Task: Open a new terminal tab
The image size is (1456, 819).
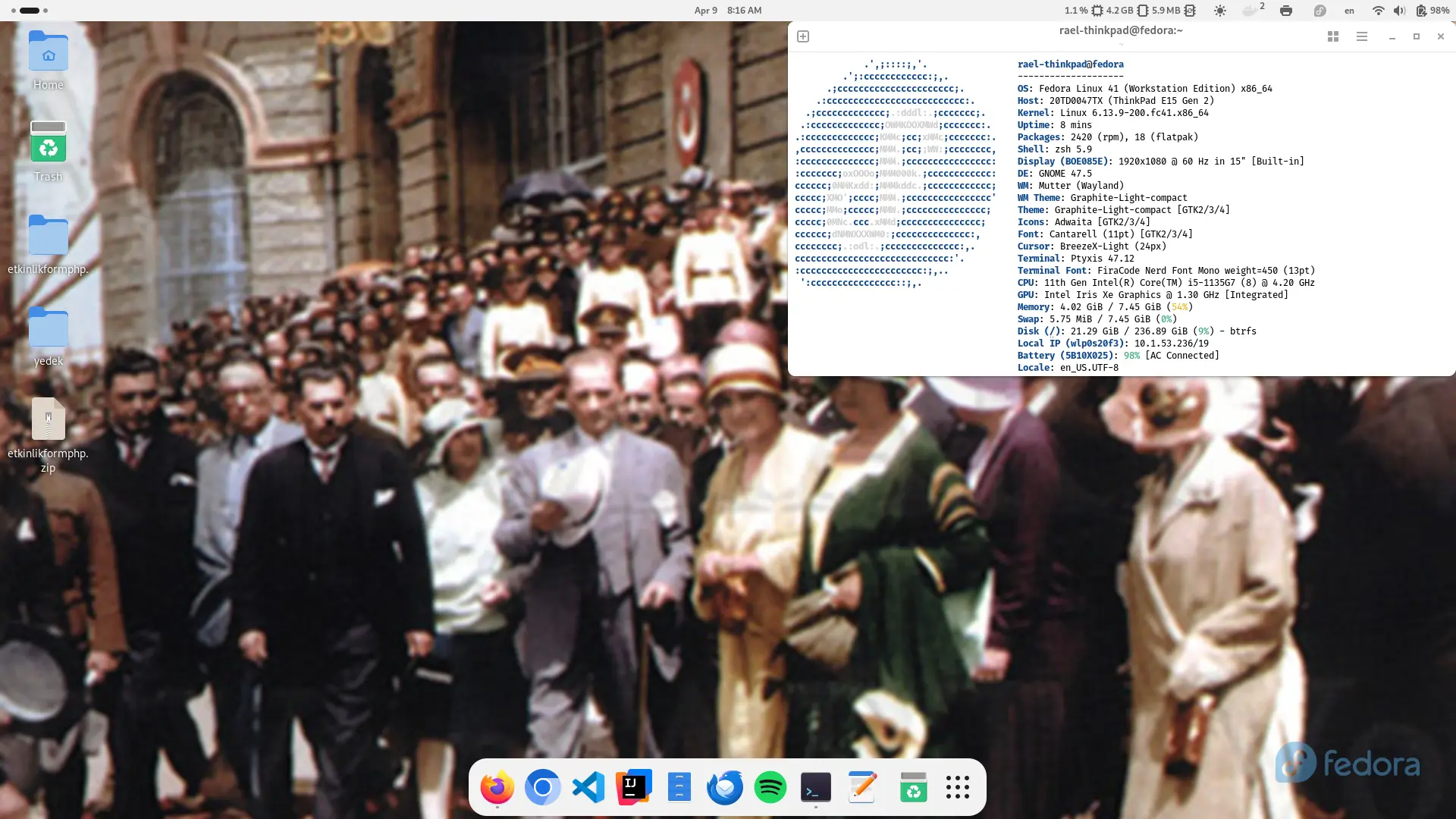Action: click(803, 36)
